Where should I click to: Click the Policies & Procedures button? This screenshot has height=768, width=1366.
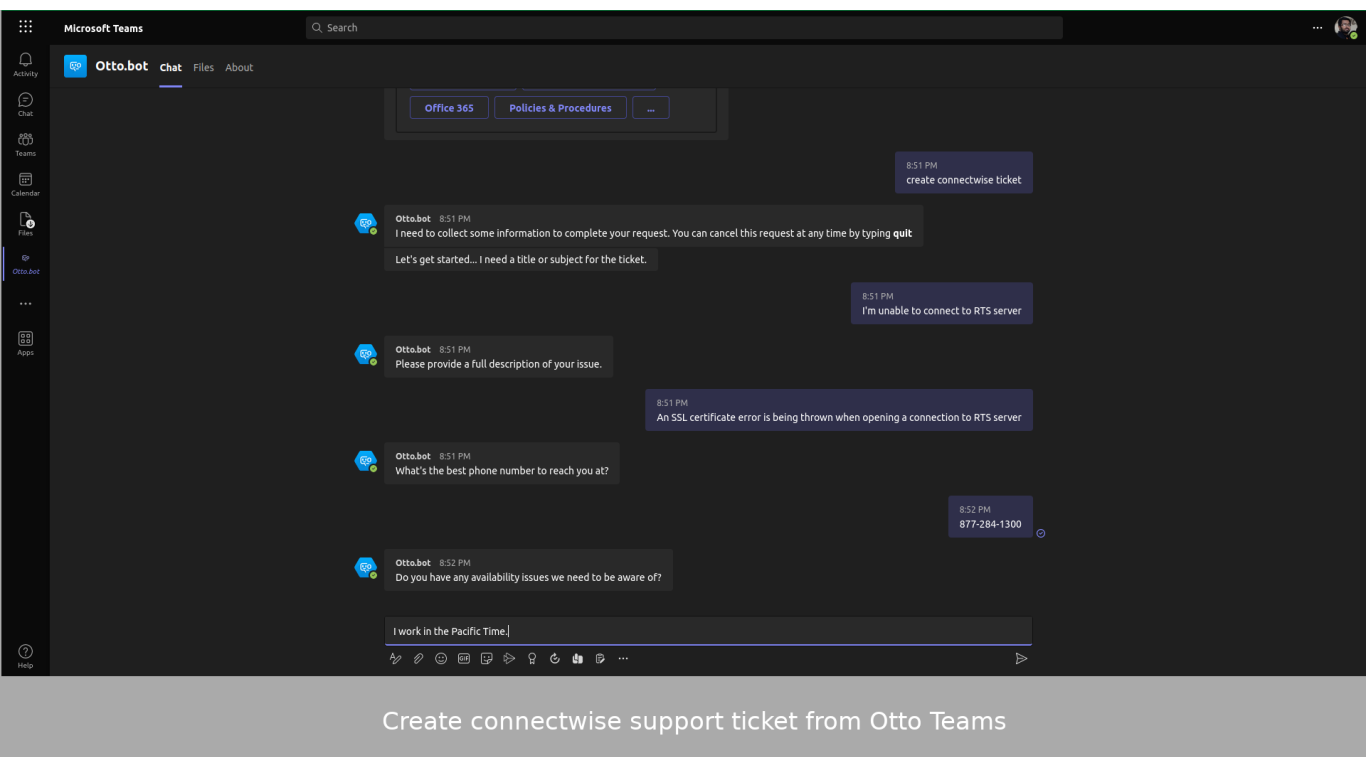pos(560,108)
